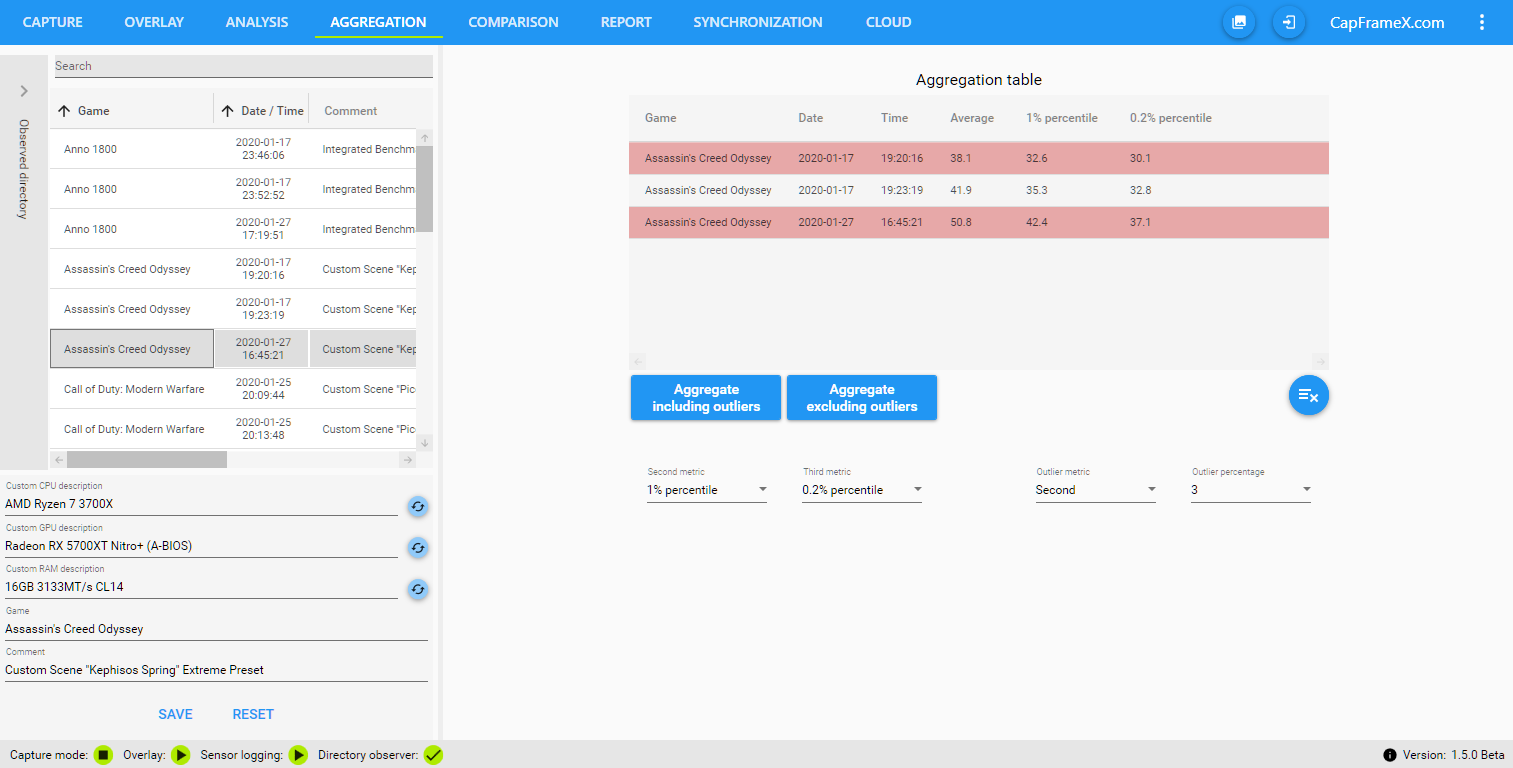This screenshot has width=1513, height=768.
Task: Switch to the Analysis tab
Action: 257,22
